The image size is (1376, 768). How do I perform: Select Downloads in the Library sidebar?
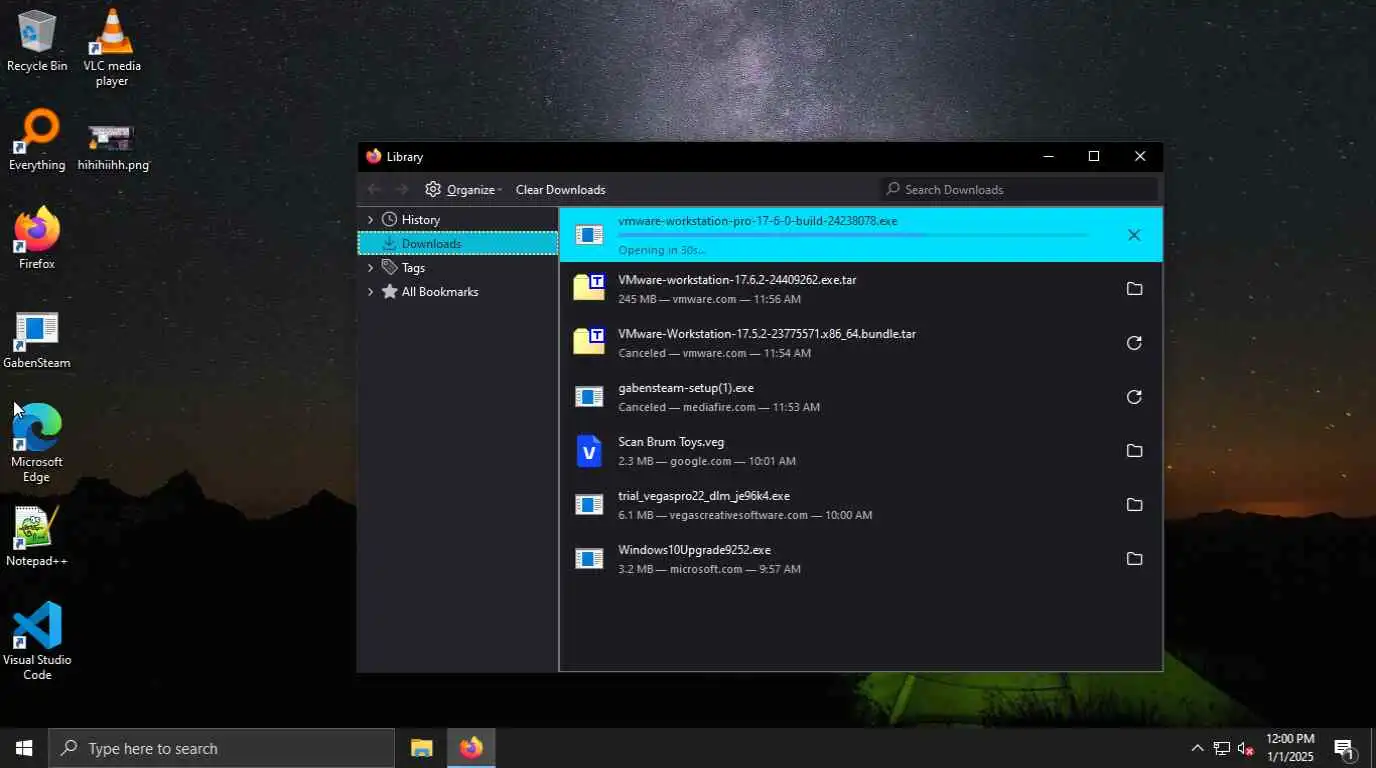(x=457, y=243)
